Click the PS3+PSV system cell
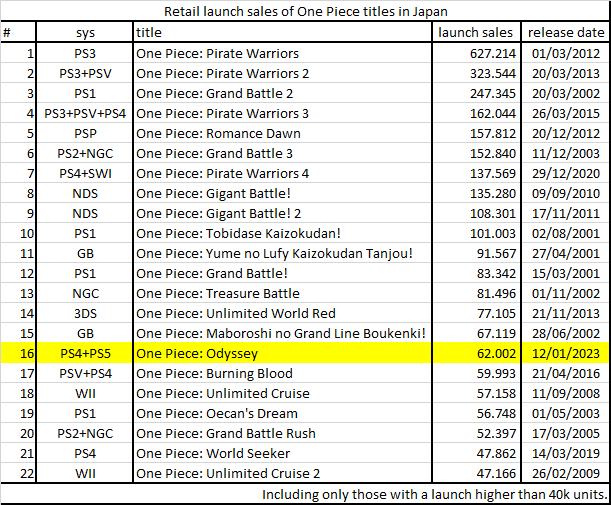 pos(85,74)
